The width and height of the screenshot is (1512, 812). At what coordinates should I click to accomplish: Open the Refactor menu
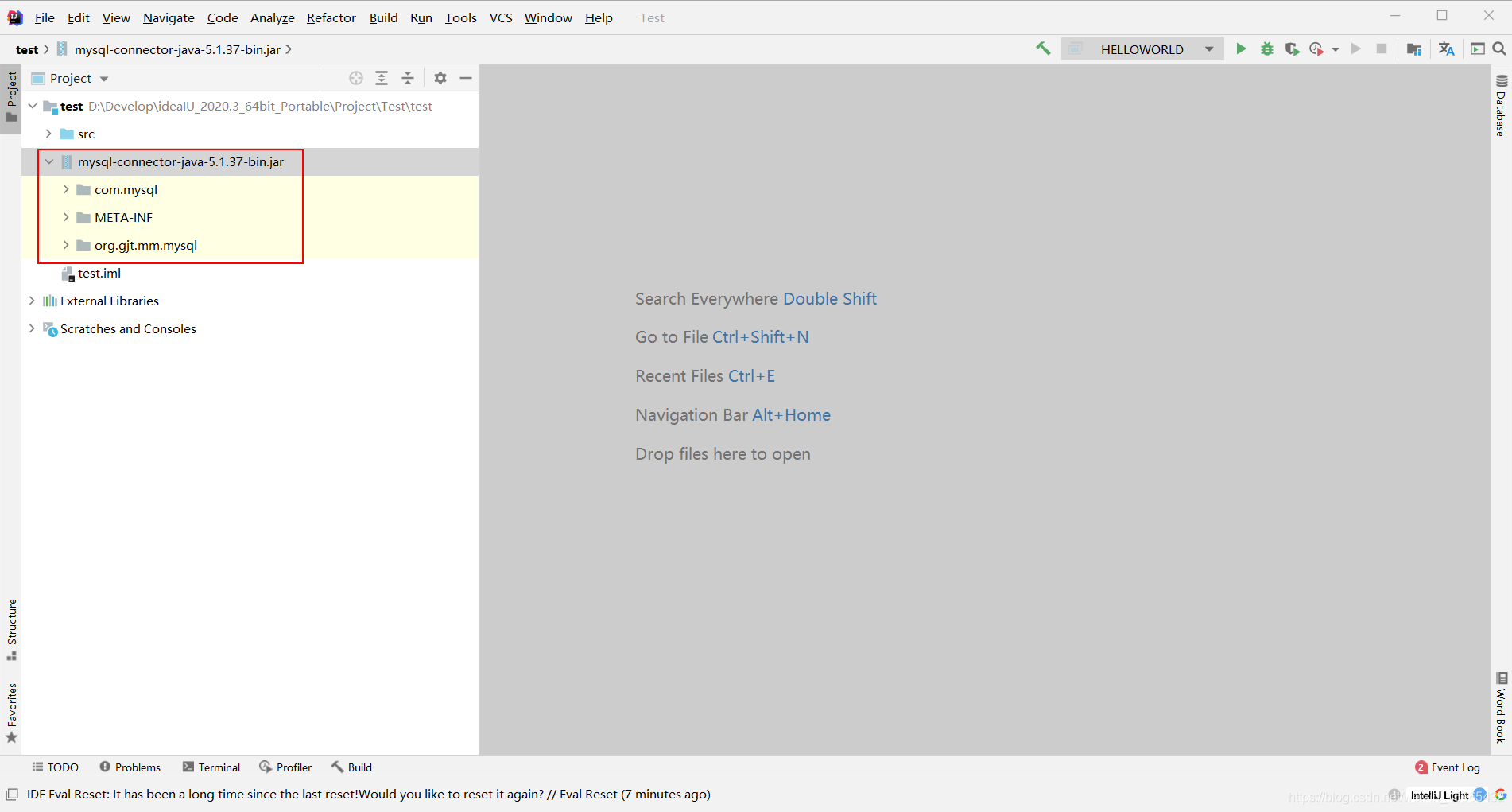pos(331,17)
